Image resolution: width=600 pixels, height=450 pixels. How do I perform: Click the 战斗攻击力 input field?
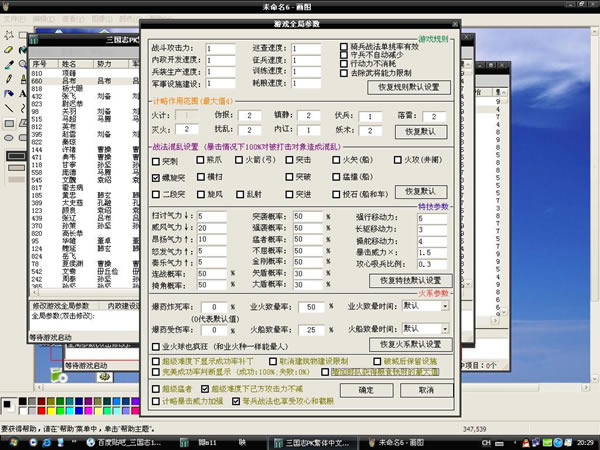click(x=221, y=47)
